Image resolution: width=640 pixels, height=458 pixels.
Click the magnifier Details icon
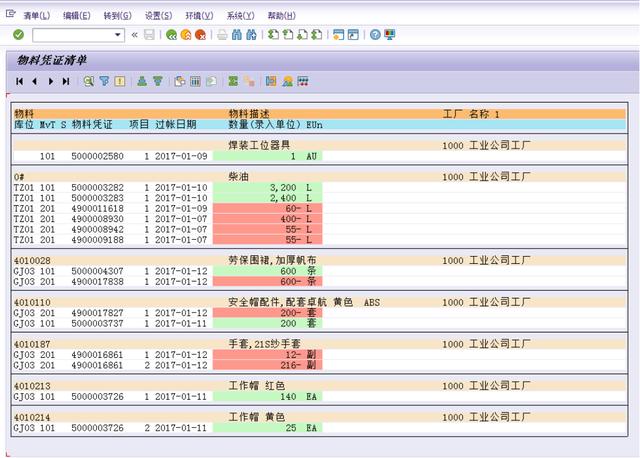(x=88, y=81)
